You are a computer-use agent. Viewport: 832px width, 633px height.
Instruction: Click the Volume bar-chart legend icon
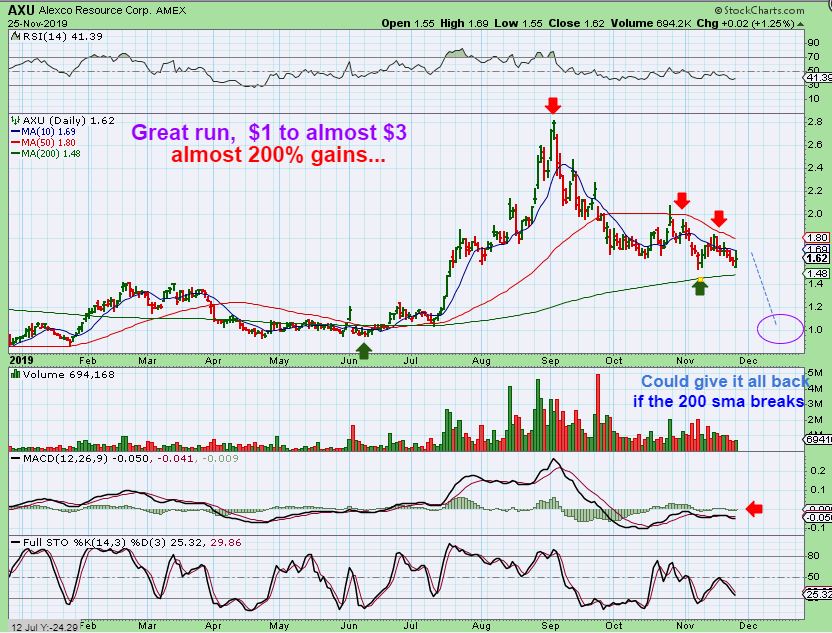tap(15, 375)
